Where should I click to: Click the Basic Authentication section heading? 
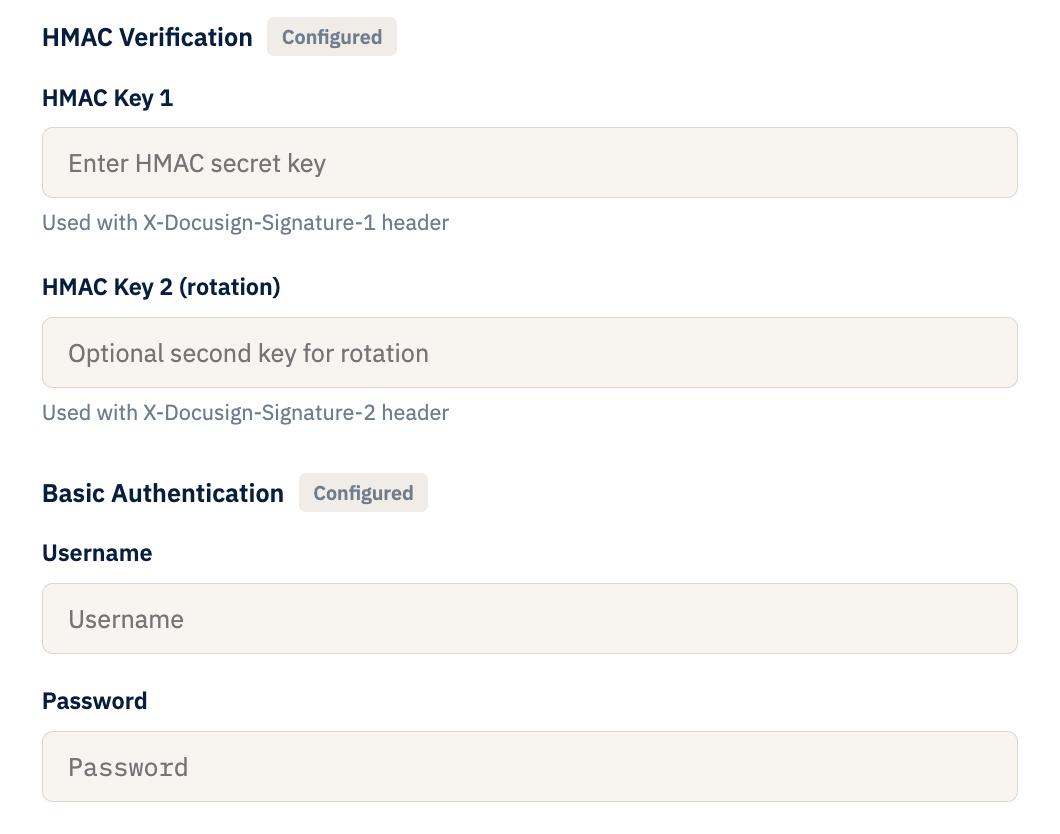162,493
